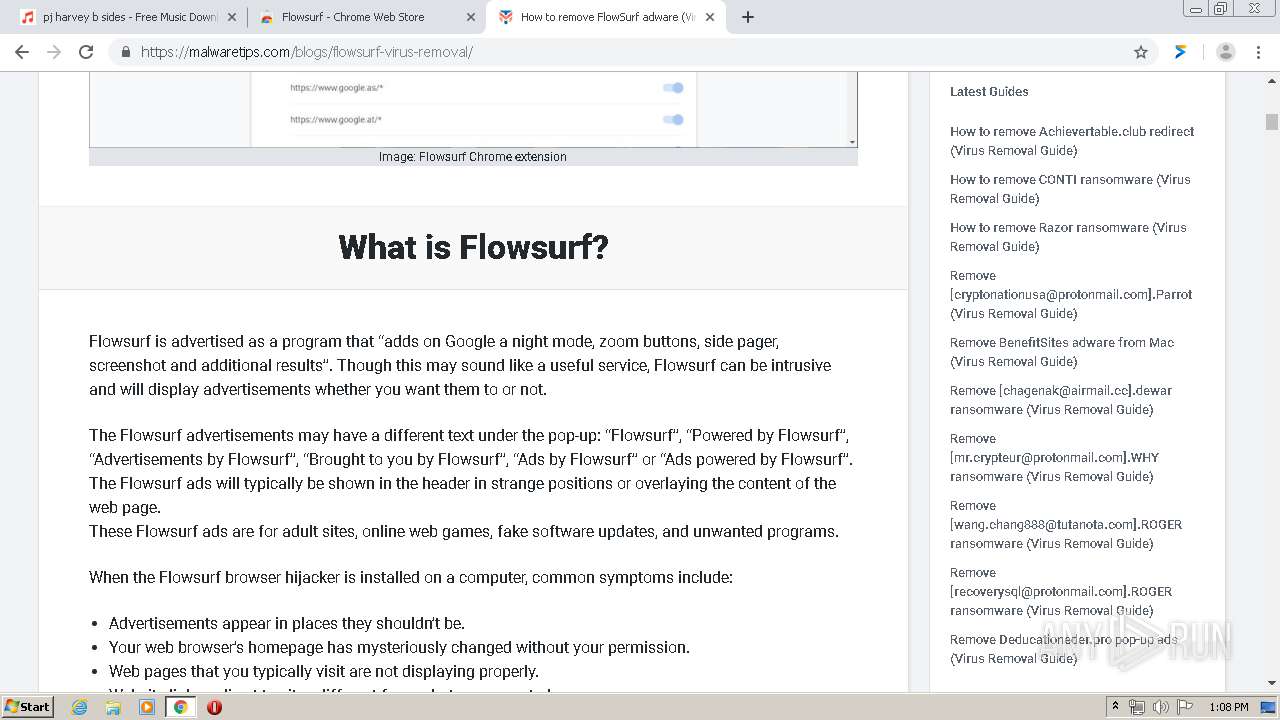Reload the current page

pos(86,52)
